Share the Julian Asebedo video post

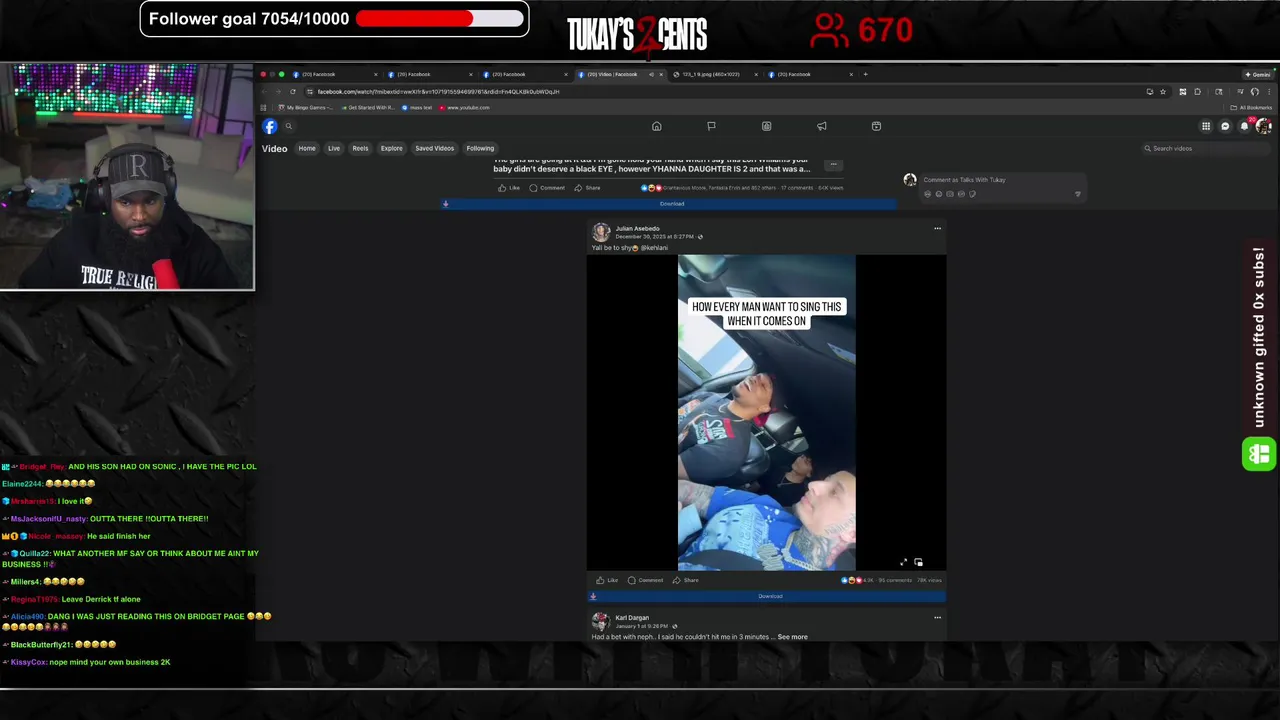685,580
